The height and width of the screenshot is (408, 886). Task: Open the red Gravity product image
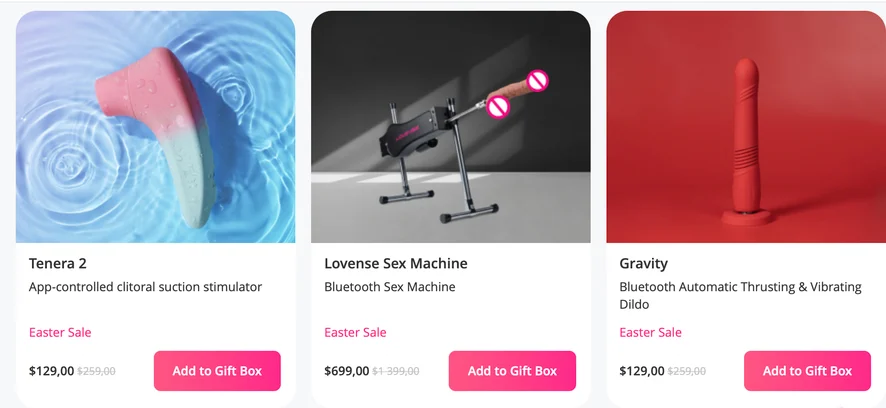pyautogui.click(x=746, y=127)
